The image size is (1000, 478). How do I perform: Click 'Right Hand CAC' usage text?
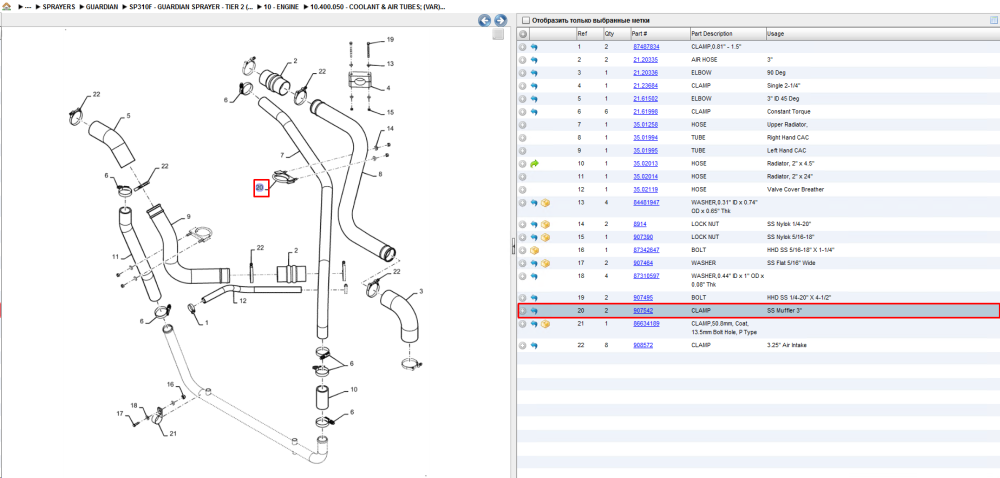click(x=788, y=138)
